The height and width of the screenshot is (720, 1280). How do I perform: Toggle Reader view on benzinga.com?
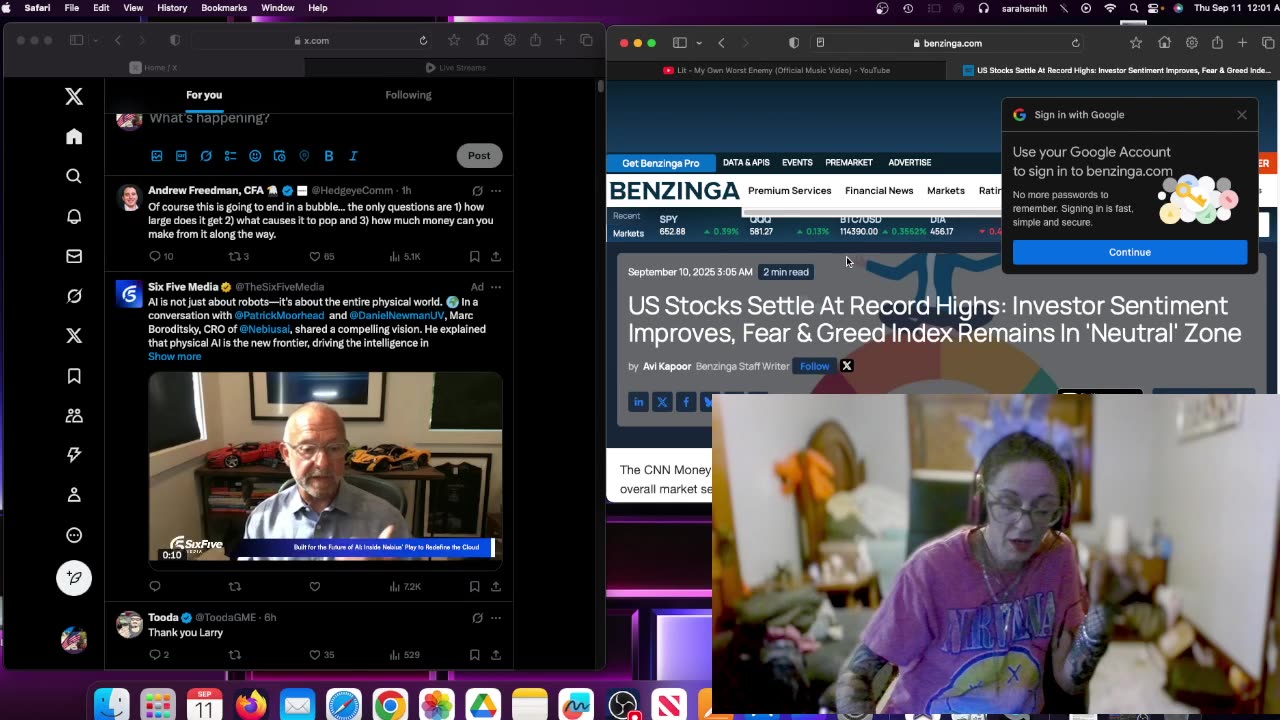pyautogui.click(x=820, y=43)
